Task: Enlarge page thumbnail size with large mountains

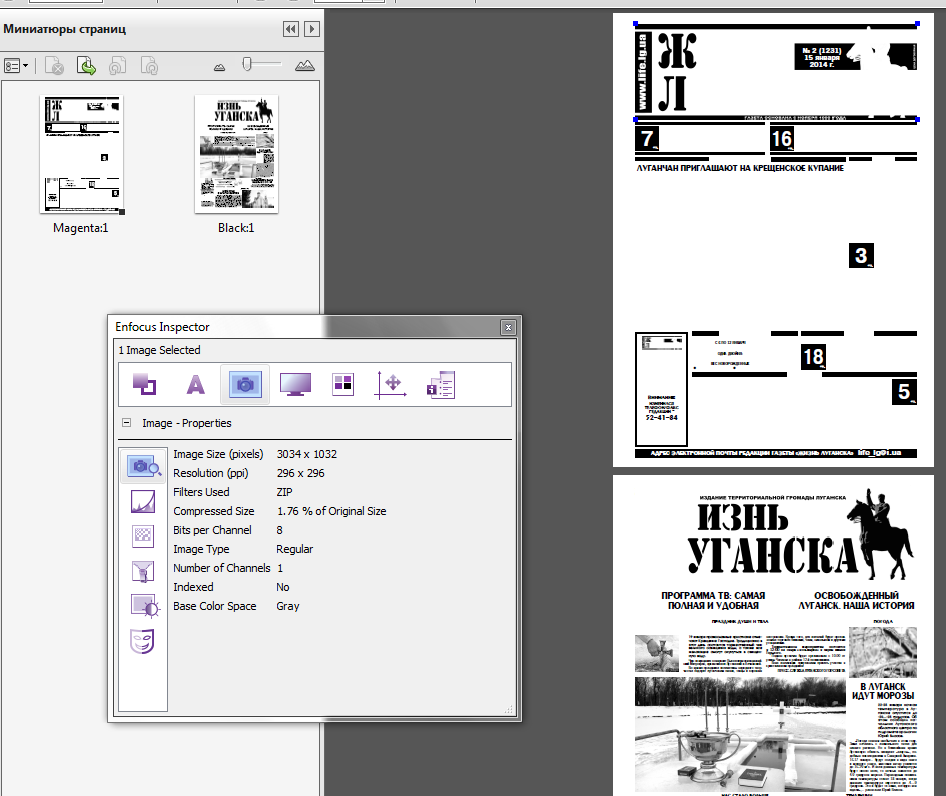Action: click(x=305, y=66)
